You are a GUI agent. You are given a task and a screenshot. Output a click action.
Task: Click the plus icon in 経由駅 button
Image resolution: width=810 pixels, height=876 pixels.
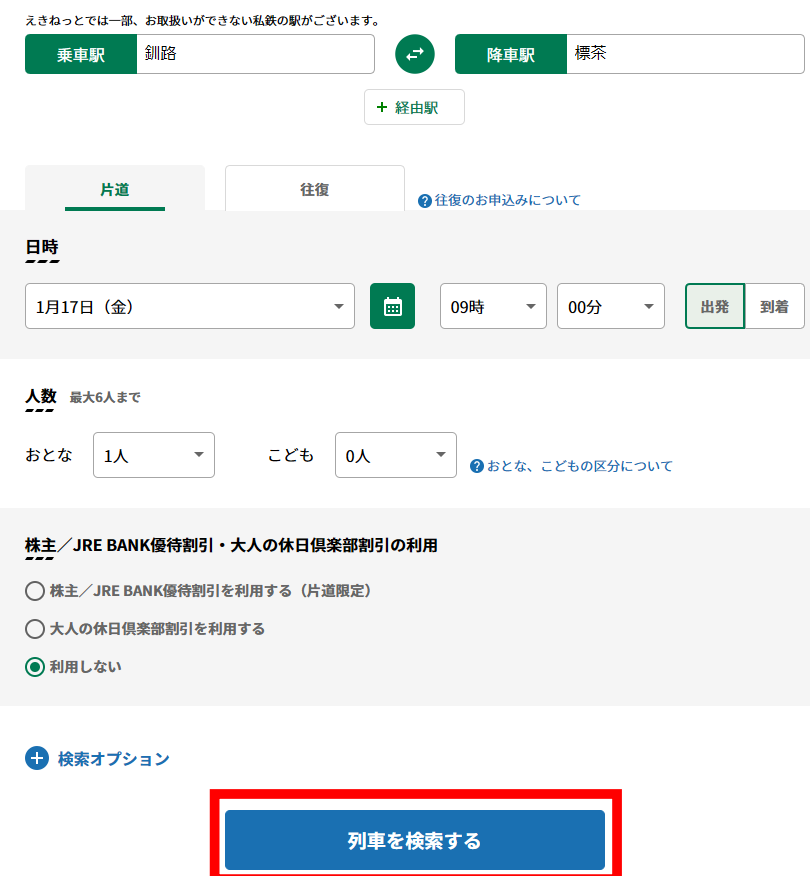pyautogui.click(x=382, y=107)
